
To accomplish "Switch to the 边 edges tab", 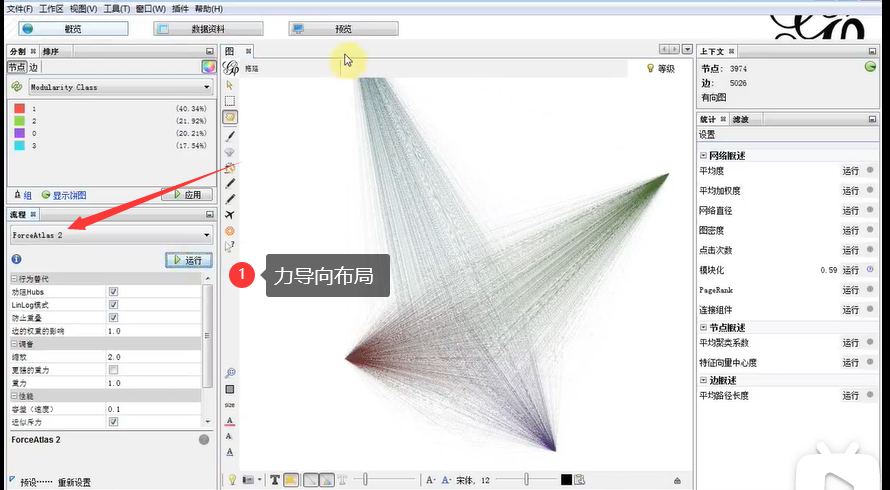I will [x=33, y=67].
